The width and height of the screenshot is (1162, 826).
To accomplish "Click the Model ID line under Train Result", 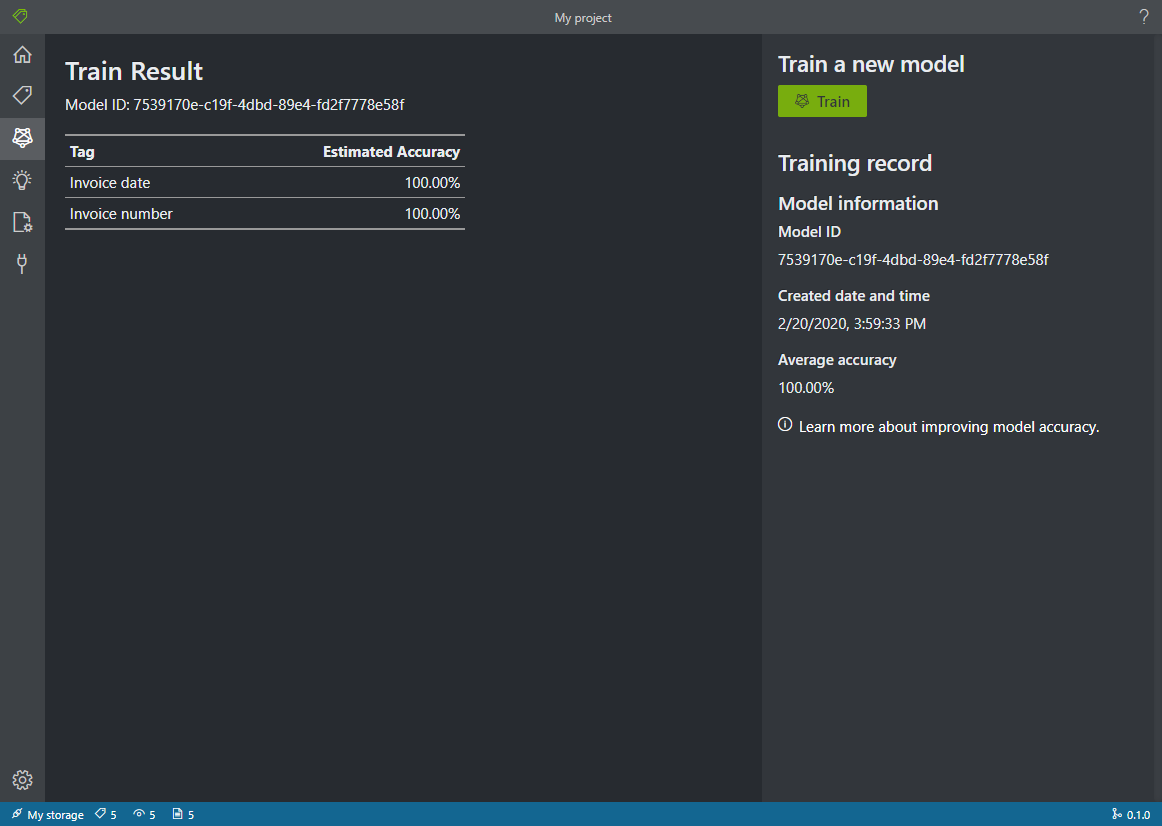I will pyautogui.click(x=235, y=105).
